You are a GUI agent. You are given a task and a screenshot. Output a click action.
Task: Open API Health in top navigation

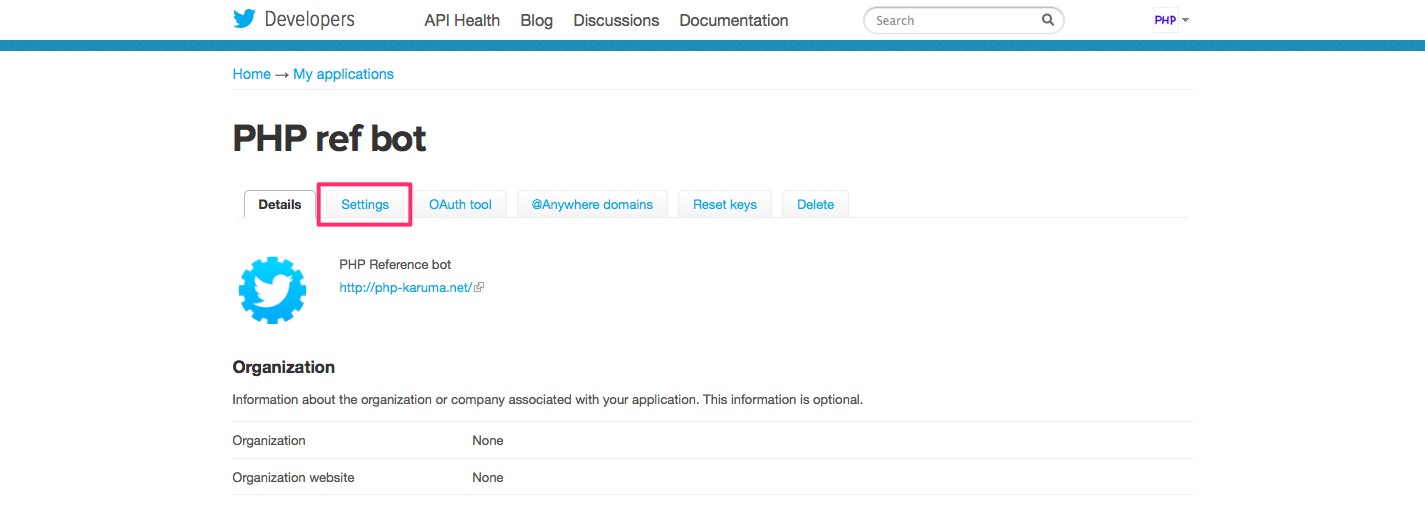462,20
